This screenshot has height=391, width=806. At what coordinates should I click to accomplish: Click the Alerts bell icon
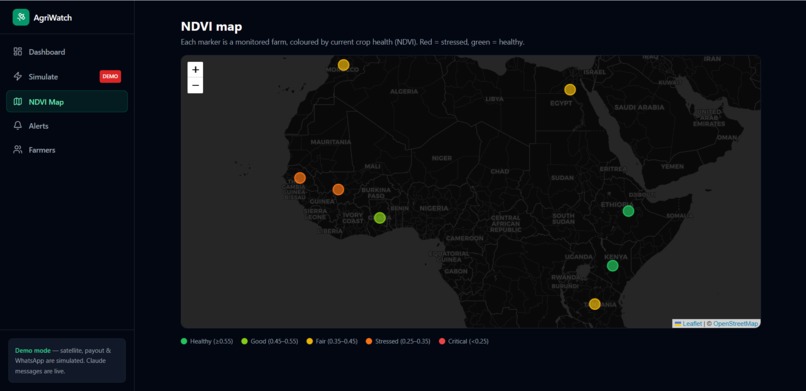pyautogui.click(x=18, y=126)
